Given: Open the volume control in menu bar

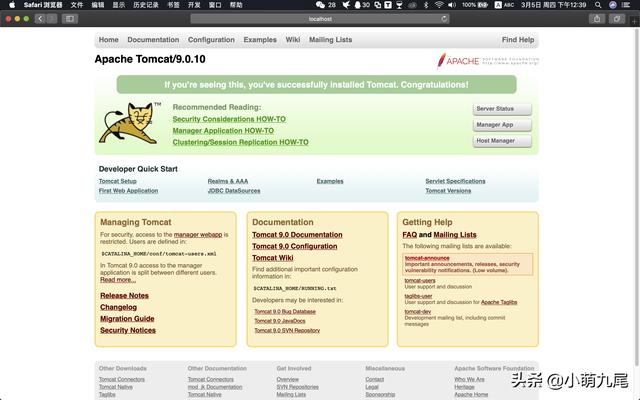Looking at the screenshot, I should click(452, 5).
